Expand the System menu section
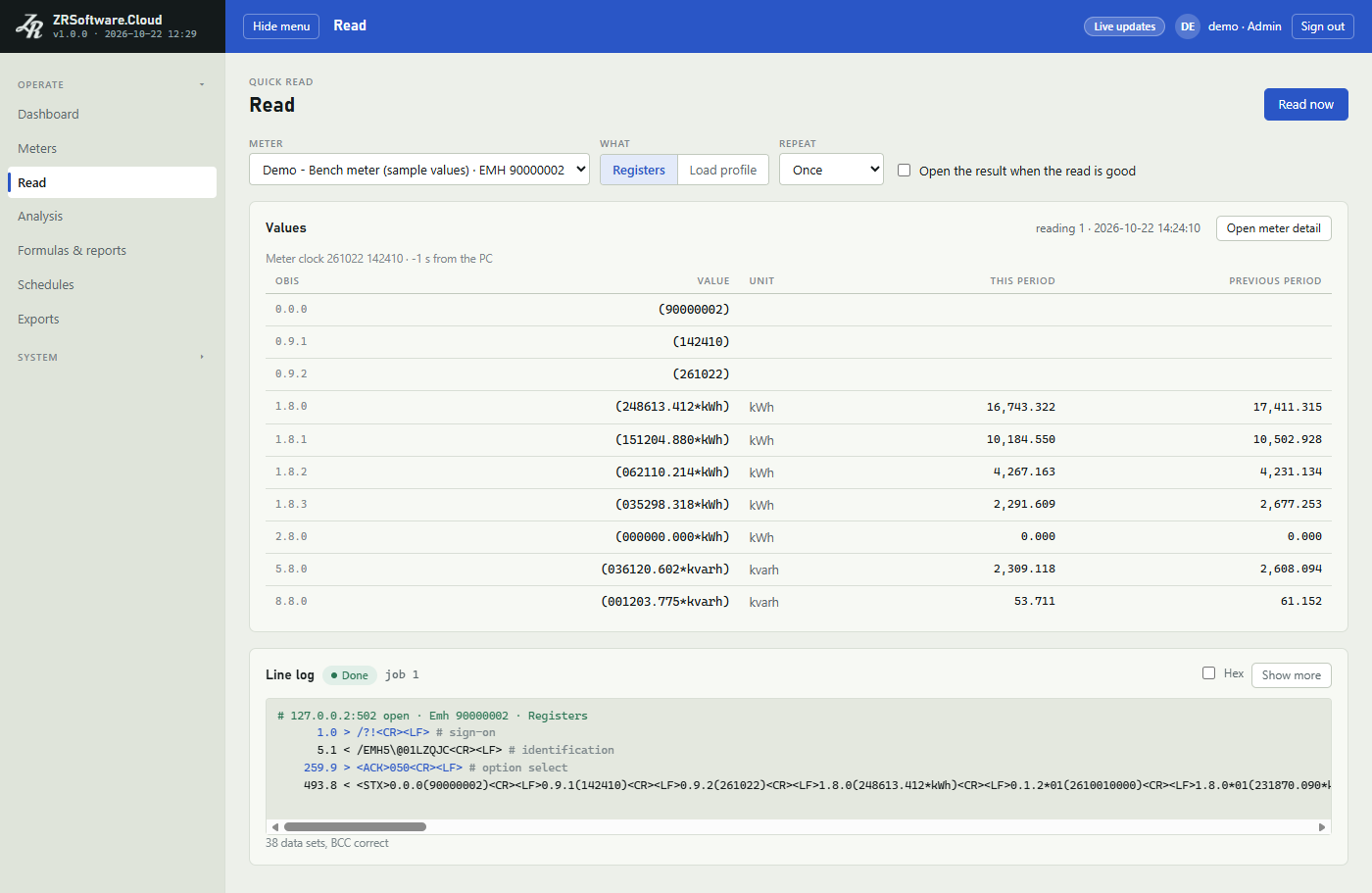1372x893 pixels. click(x=112, y=358)
